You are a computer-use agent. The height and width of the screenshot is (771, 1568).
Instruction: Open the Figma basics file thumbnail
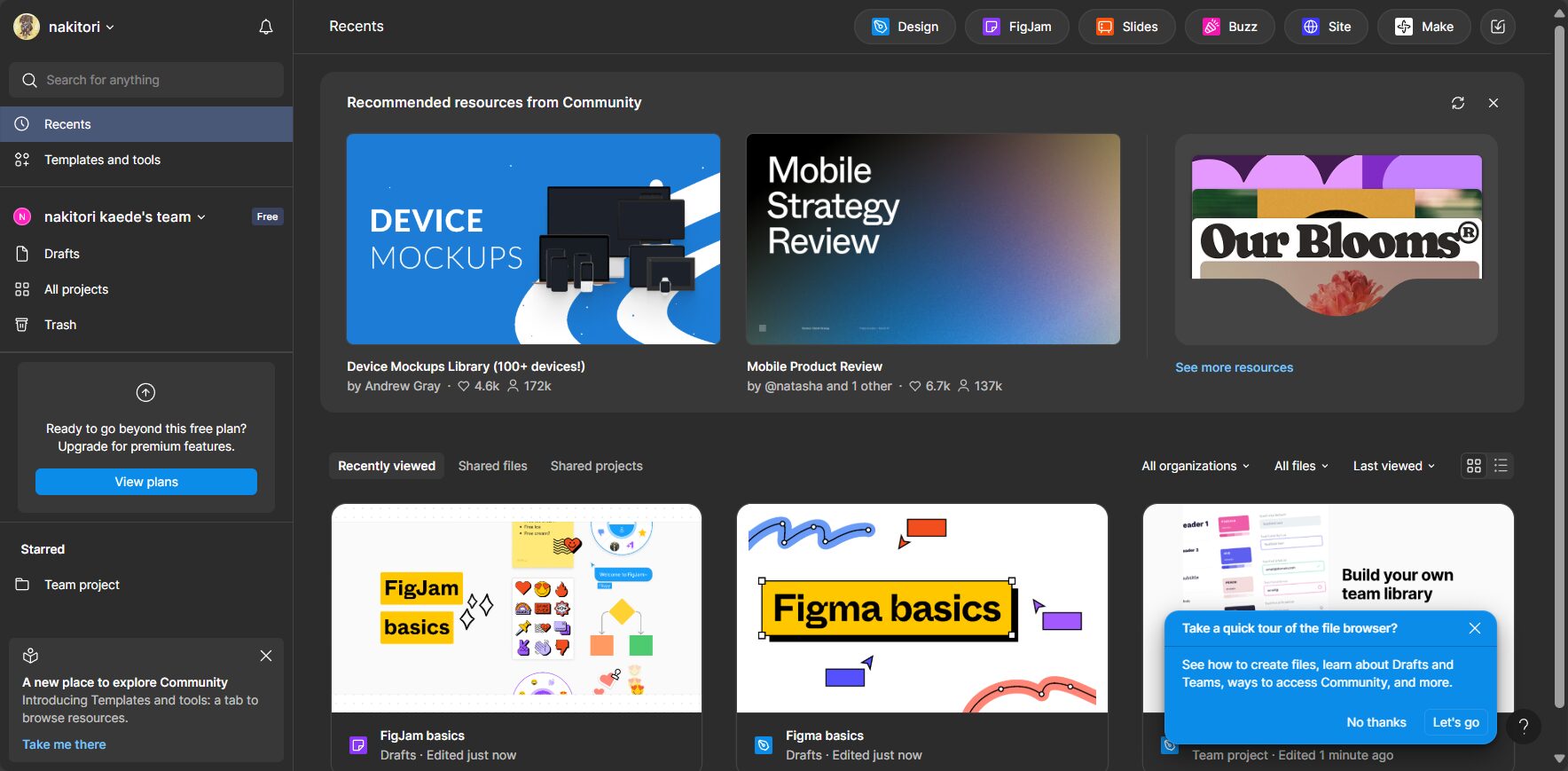point(922,609)
